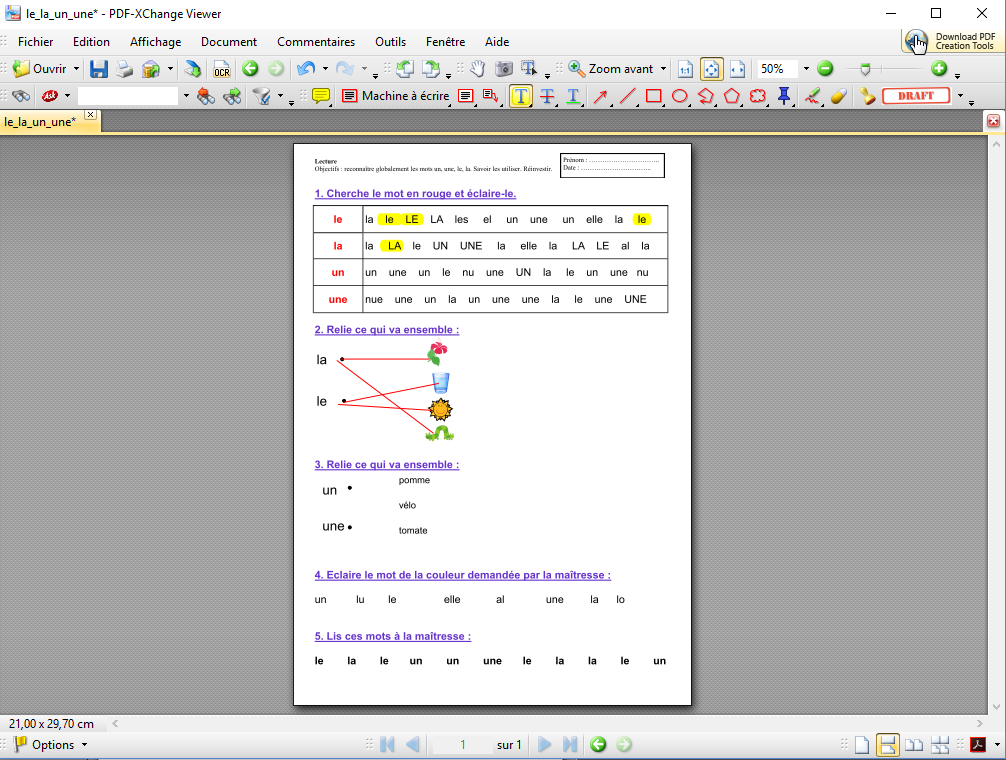
Task: Choose the Oval shape tool
Action: tap(679, 96)
